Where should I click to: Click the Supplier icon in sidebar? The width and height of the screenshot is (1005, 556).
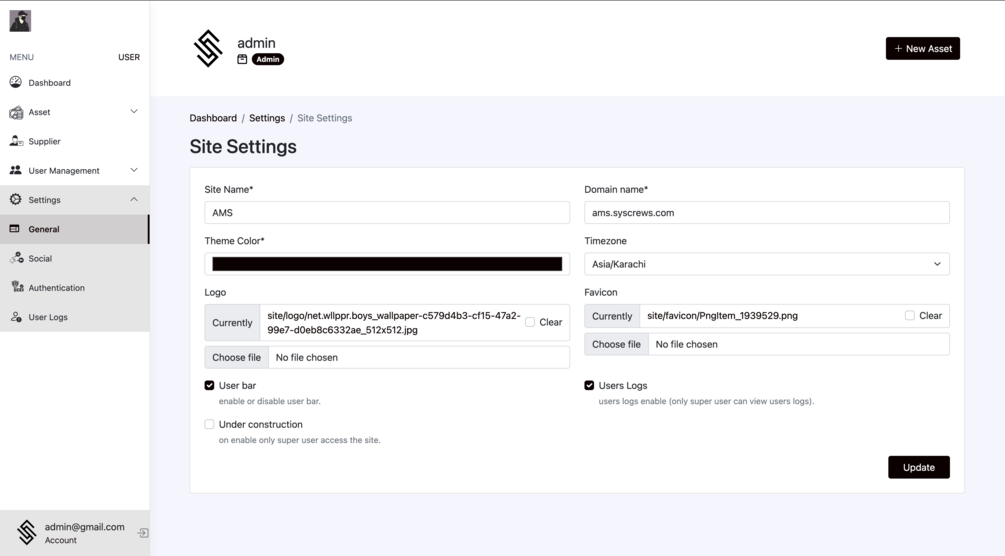tap(16, 141)
